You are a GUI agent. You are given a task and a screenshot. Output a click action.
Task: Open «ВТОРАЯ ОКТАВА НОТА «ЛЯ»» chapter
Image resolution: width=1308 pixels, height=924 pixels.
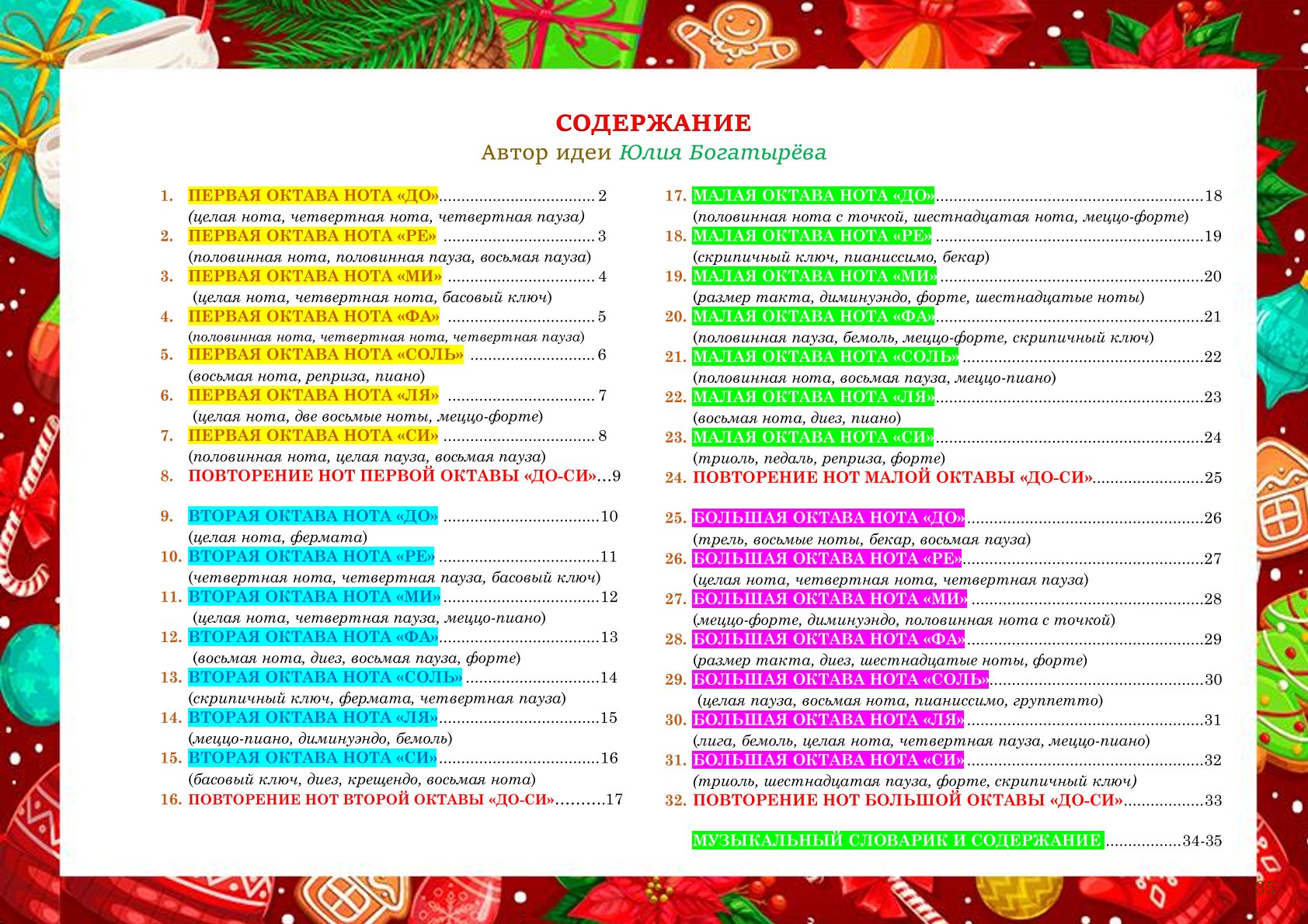(x=312, y=718)
